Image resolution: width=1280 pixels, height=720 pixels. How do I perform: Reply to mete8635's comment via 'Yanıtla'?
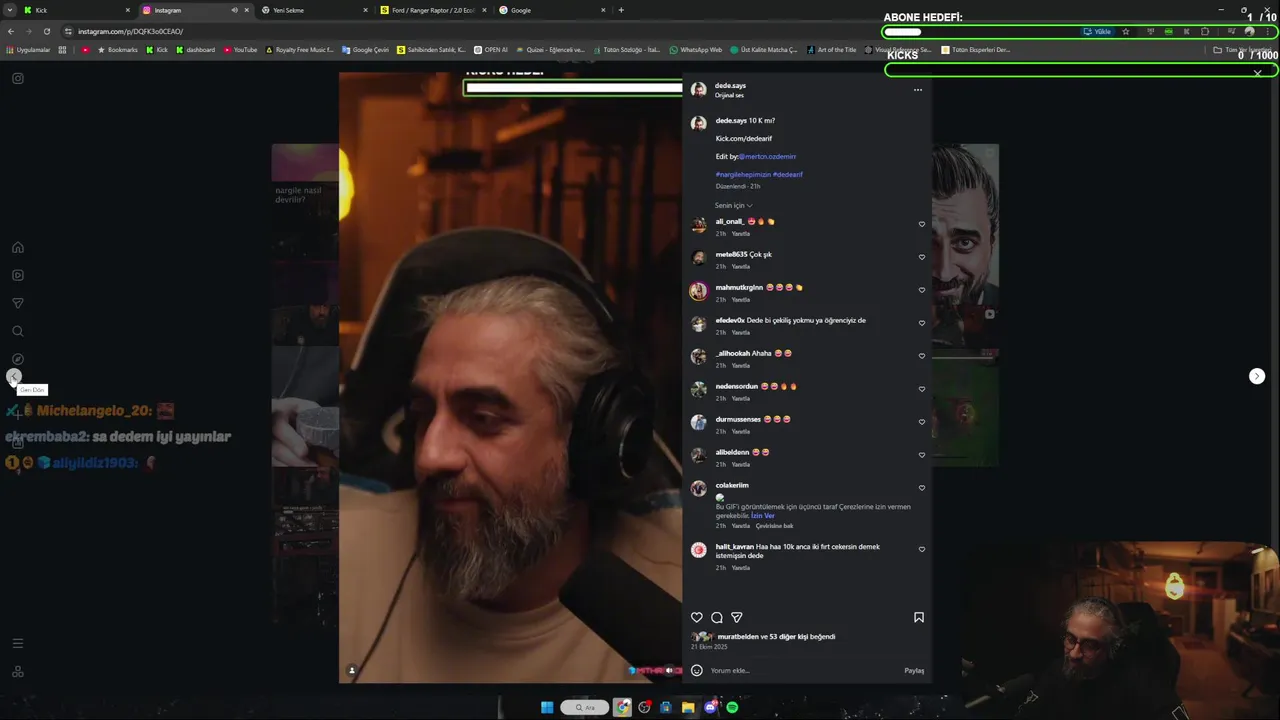[741, 267]
